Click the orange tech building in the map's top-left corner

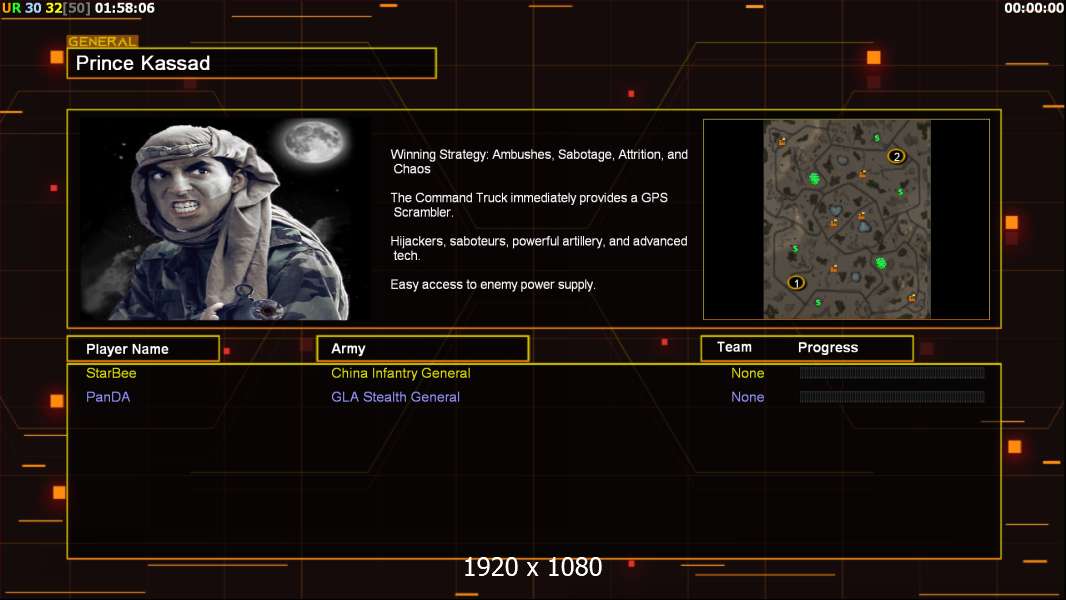pyautogui.click(x=781, y=141)
